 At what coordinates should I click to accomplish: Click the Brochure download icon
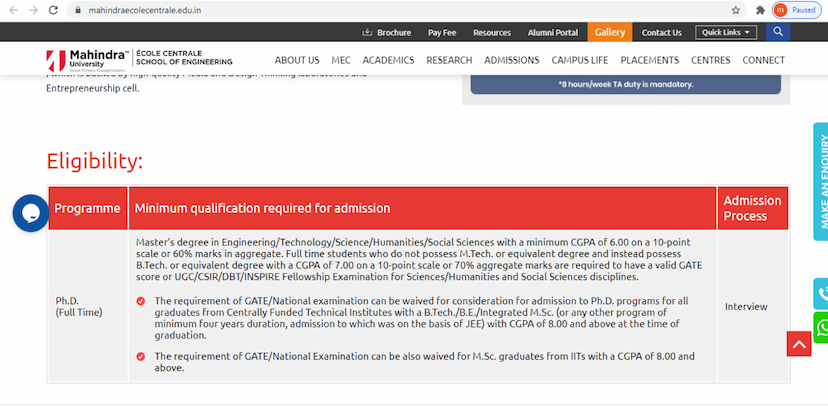pos(367,32)
